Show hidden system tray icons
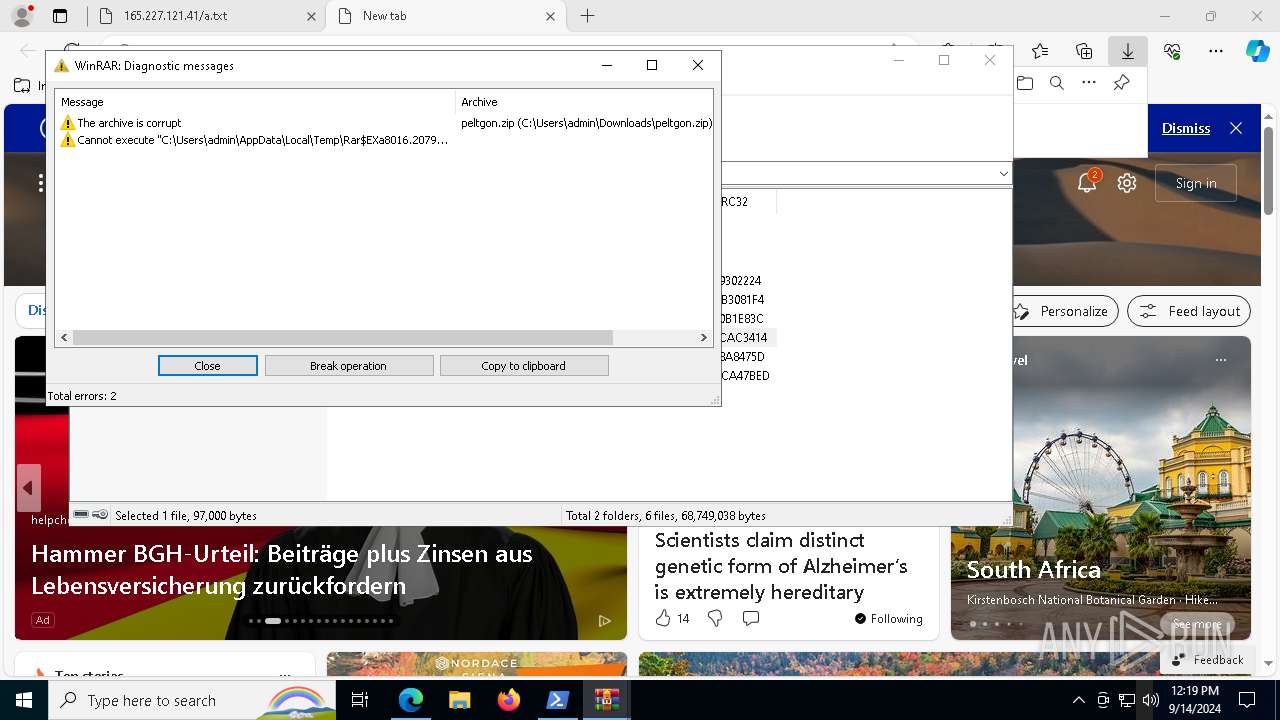This screenshot has width=1280, height=720. (x=1078, y=700)
